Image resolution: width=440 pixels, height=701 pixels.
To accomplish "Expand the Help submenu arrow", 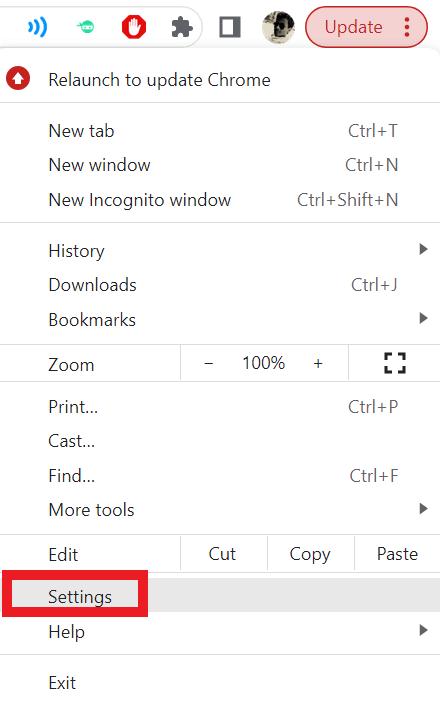I will click(x=423, y=630).
